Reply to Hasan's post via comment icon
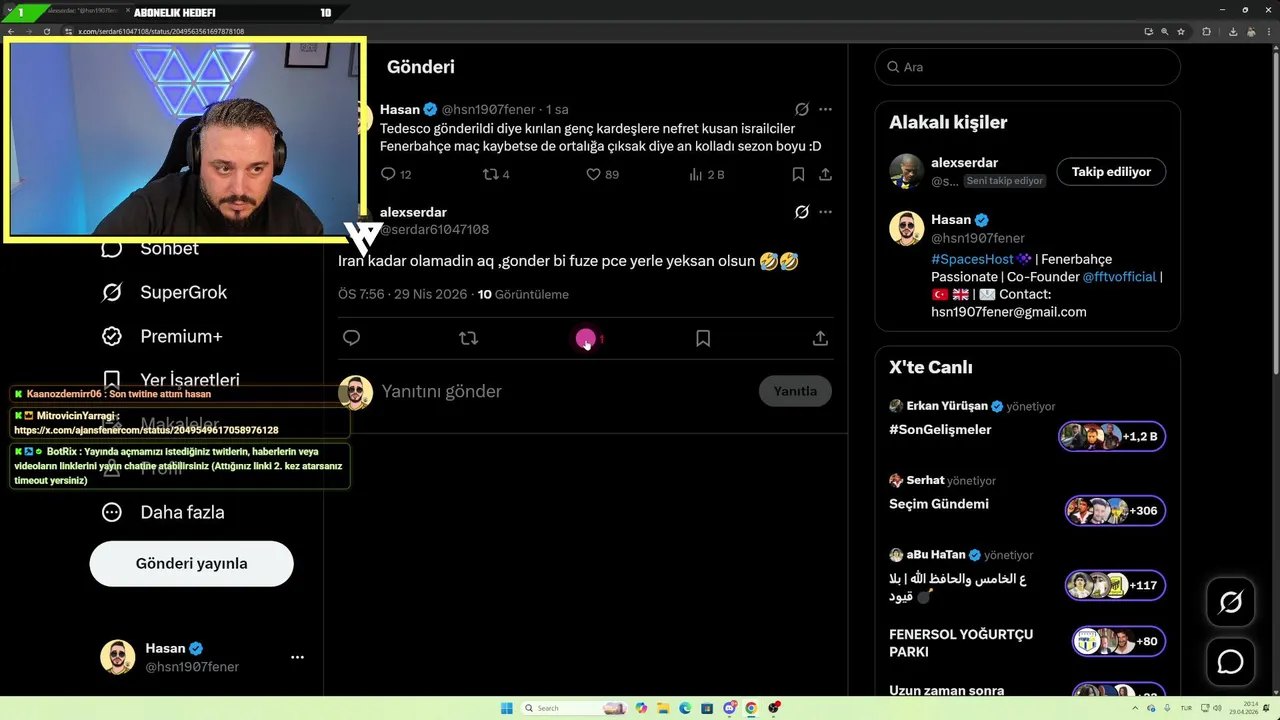This screenshot has height=720, width=1280. [389, 174]
